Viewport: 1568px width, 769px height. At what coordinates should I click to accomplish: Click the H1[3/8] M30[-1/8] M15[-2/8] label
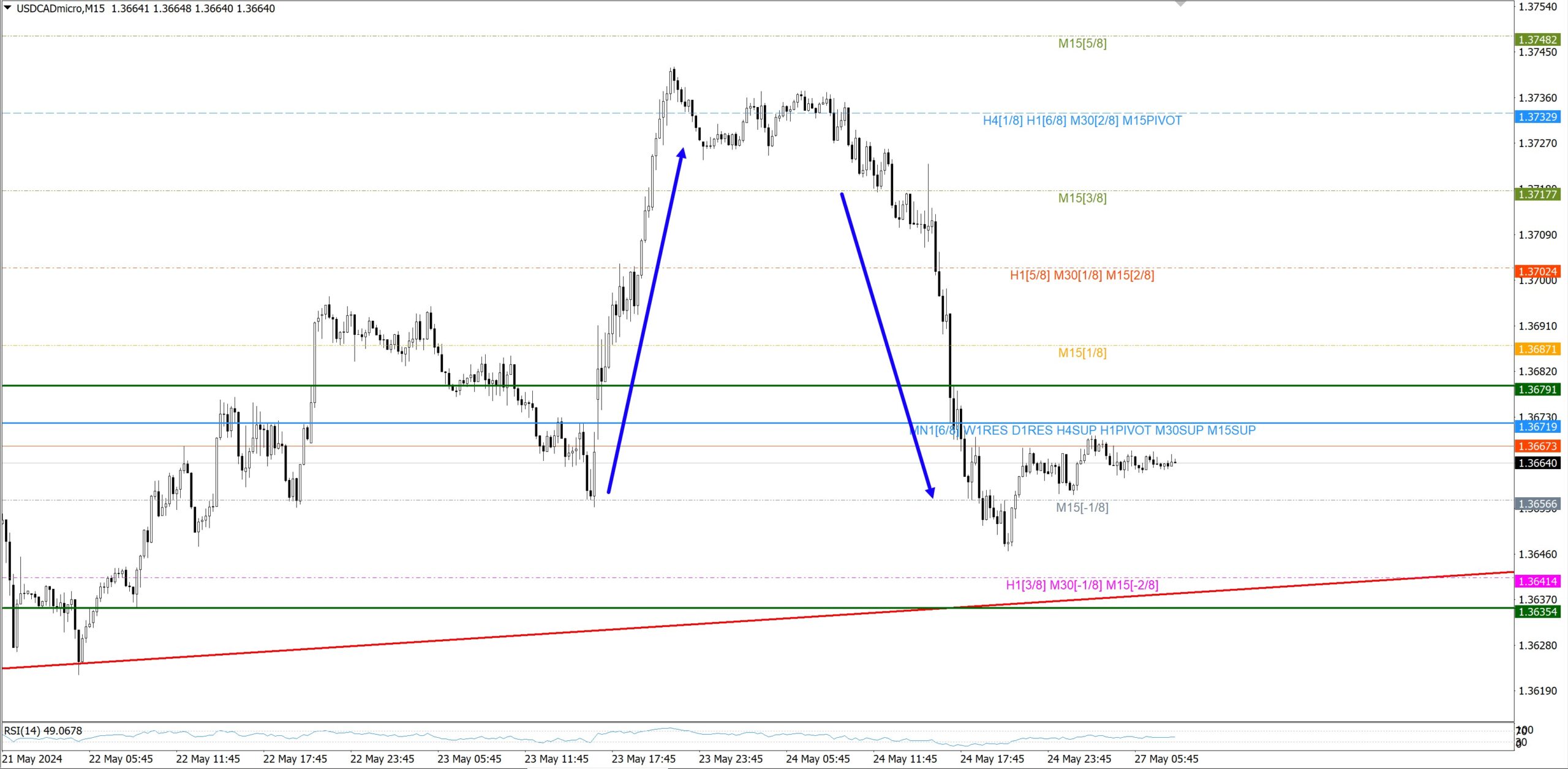point(1082,585)
